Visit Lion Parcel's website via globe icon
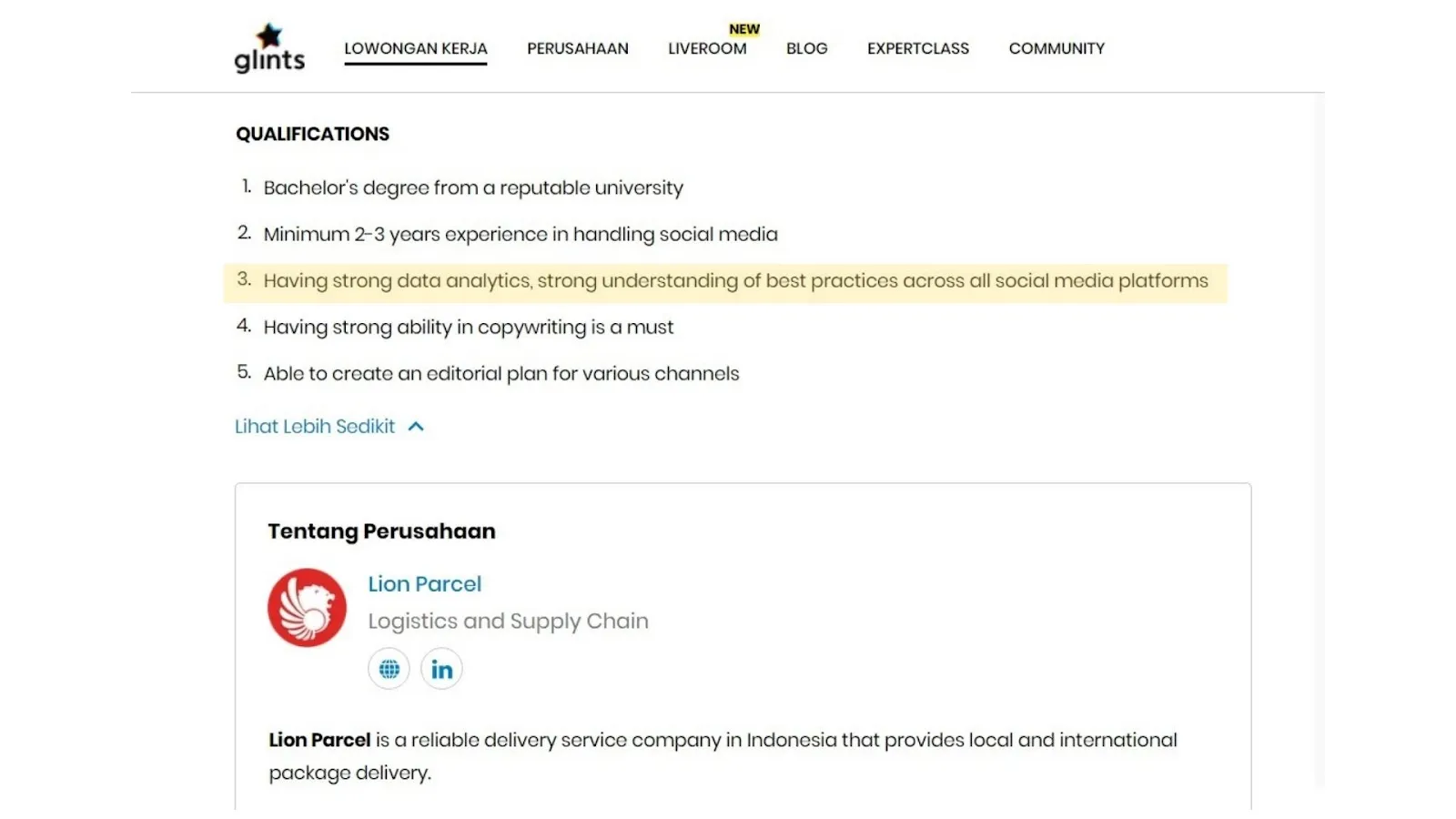This screenshot has height=819, width=1456. tap(389, 668)
